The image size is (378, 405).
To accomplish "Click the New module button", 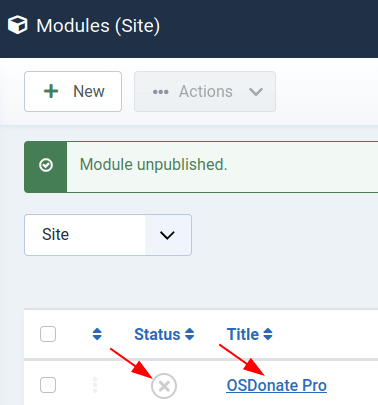I will 73,91.
